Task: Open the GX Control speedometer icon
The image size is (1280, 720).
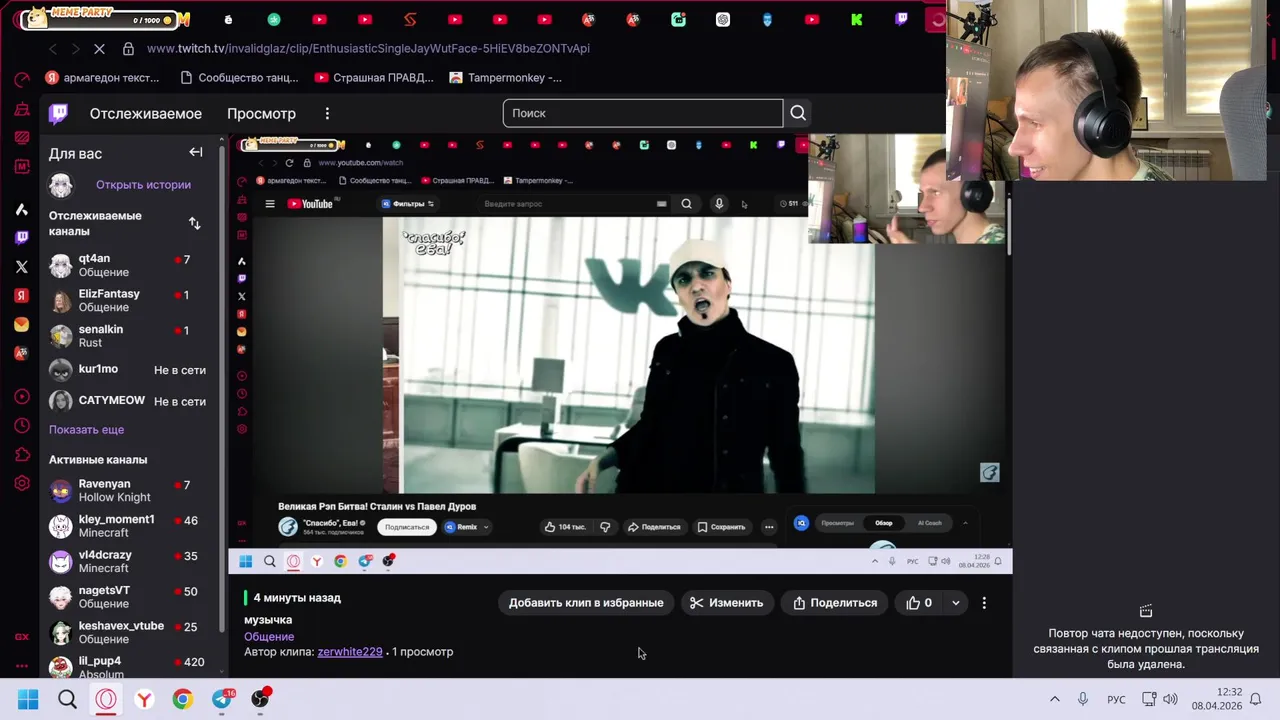Action: tap(22, 79)
